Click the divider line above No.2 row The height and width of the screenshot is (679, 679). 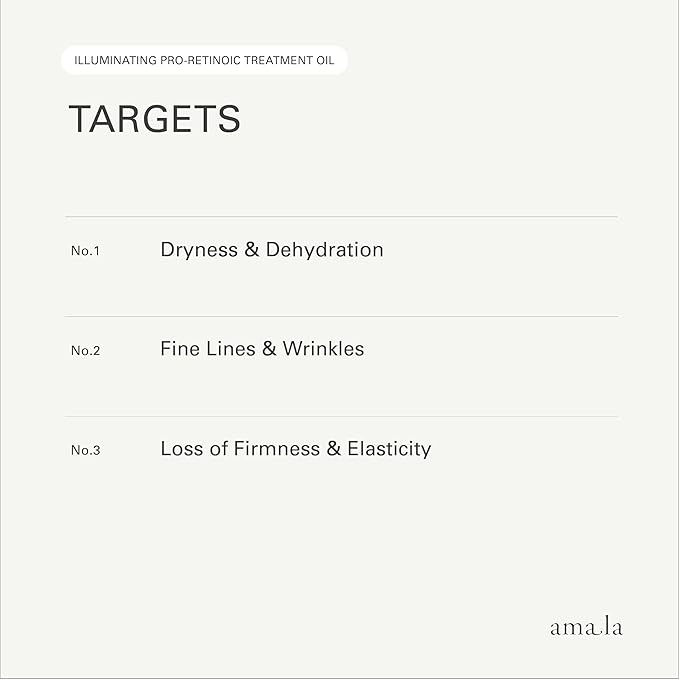[341, 316]
